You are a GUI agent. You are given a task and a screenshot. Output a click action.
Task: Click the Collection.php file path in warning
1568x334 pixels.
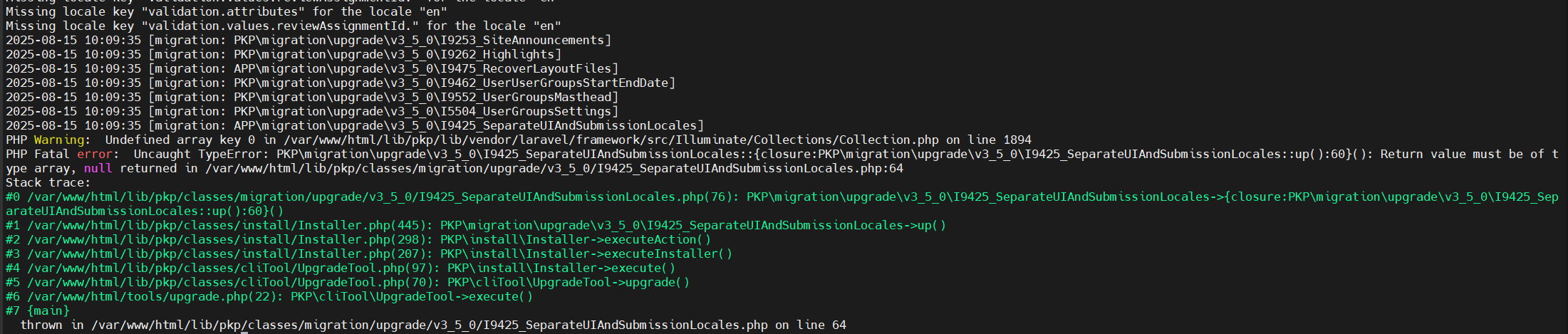611,140
